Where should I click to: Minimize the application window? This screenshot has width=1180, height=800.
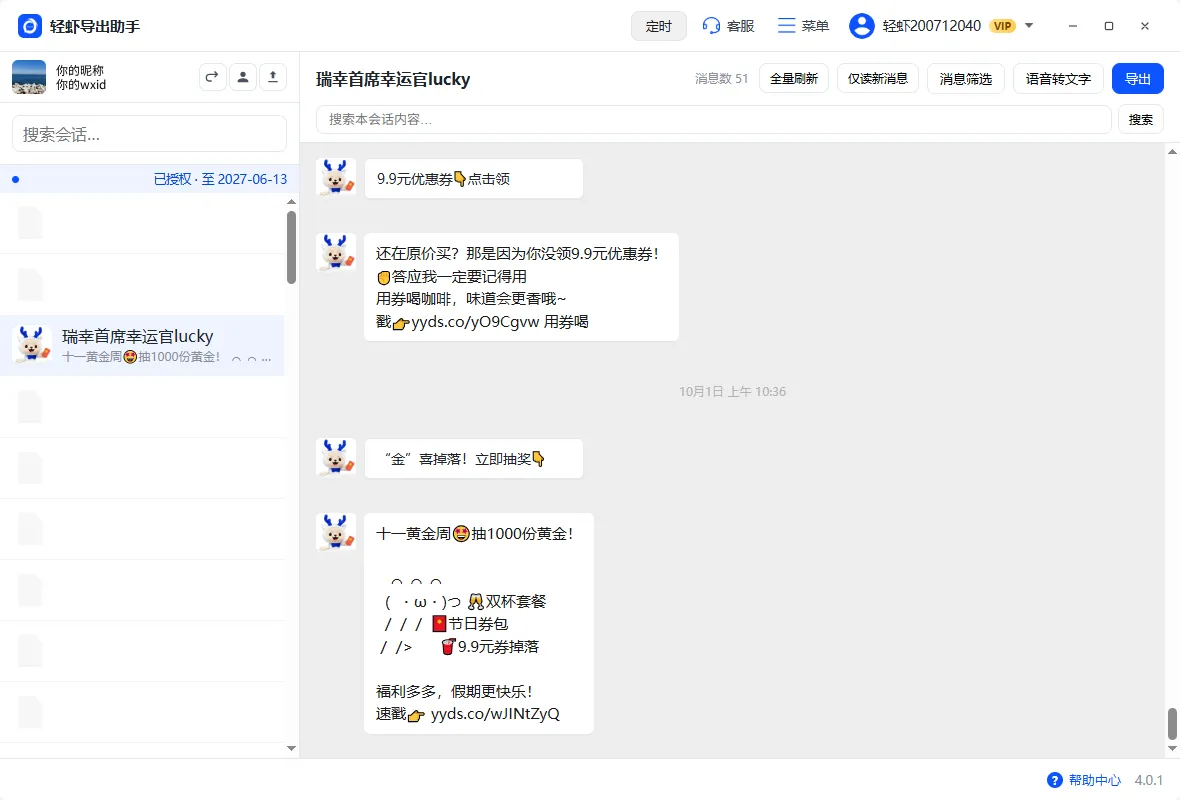tap(1072, 26)
